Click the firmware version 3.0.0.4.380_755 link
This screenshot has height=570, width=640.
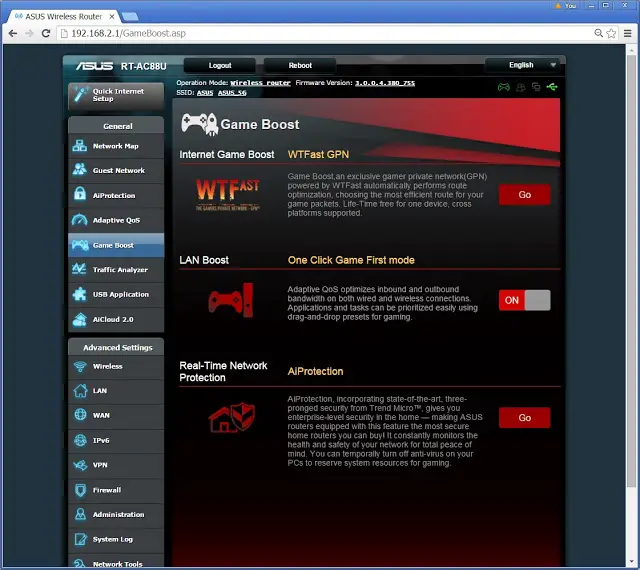(x=384, y=83)
